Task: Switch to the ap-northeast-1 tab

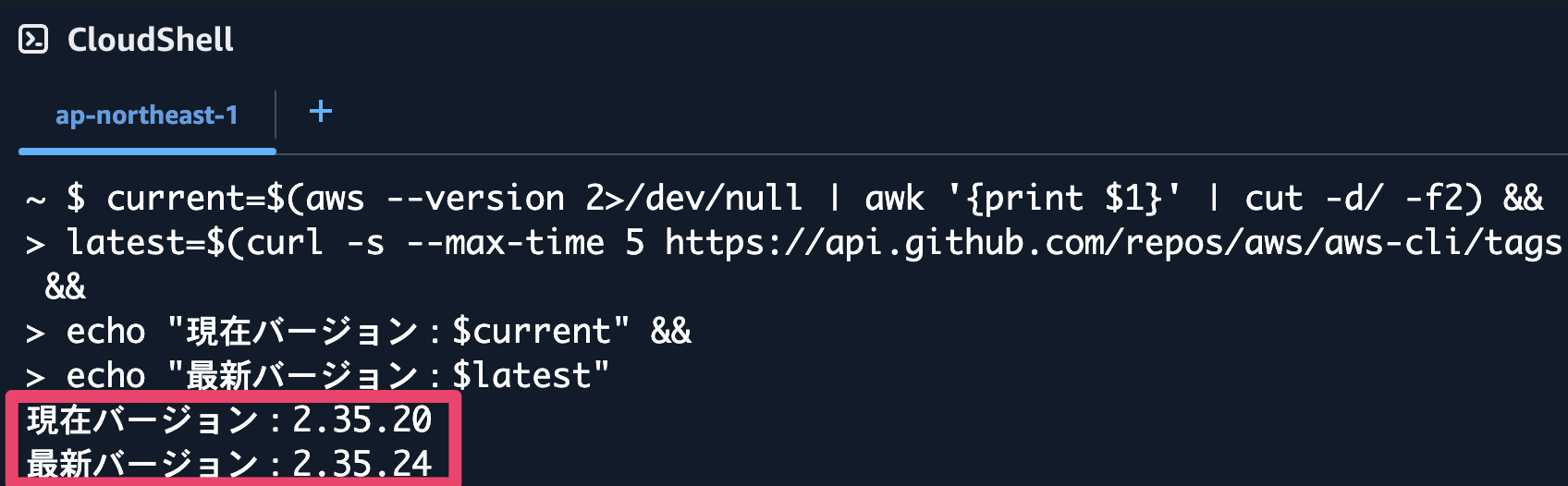Action: point(147,115)
